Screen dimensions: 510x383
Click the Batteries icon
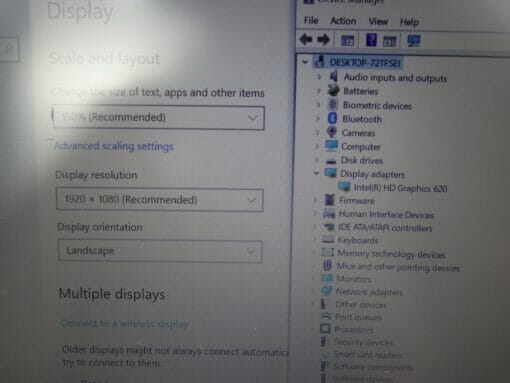click(333, 90)
